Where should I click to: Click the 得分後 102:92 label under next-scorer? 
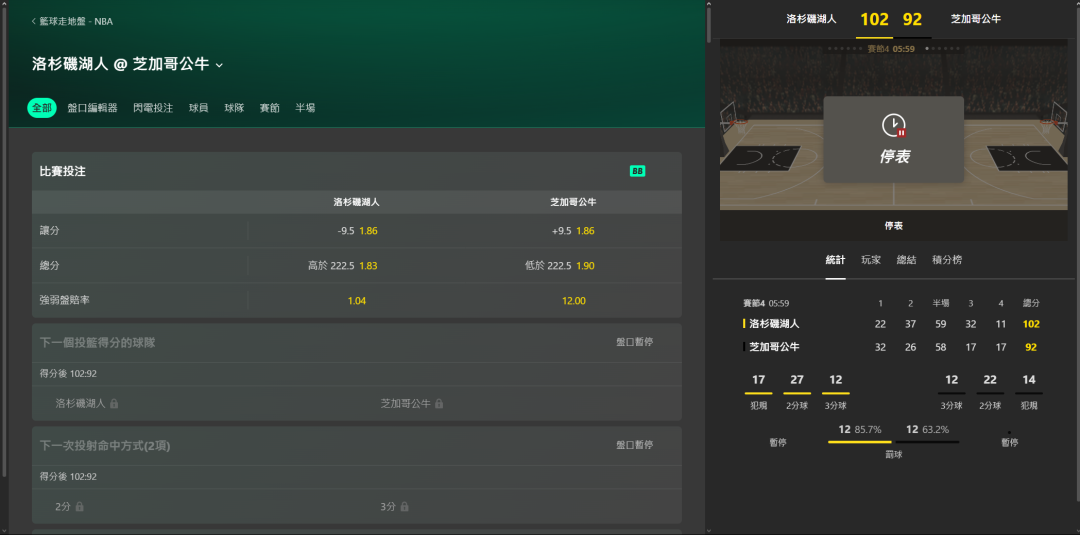[68, 374]
